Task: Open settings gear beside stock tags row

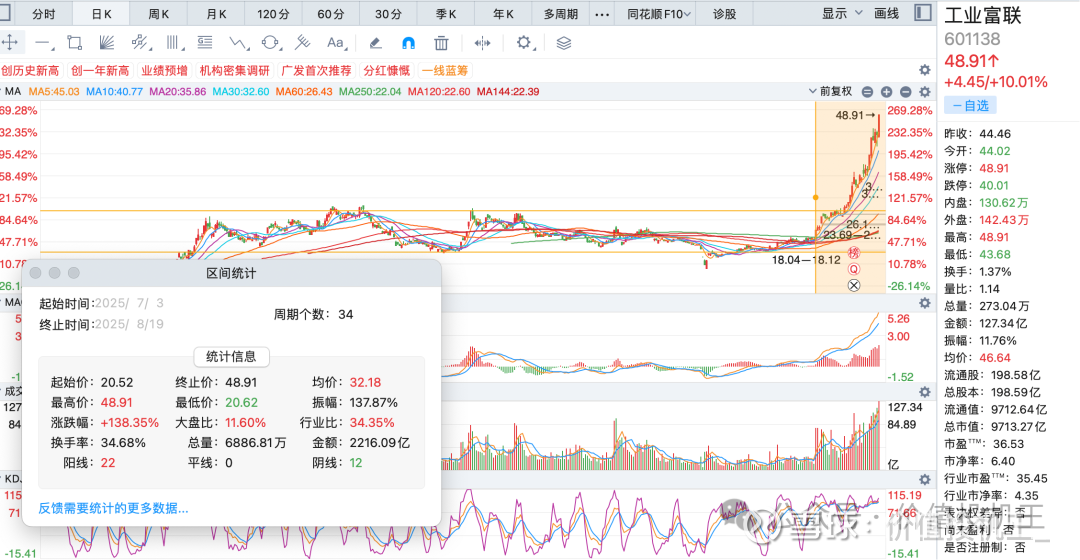Action: point(924,70)
